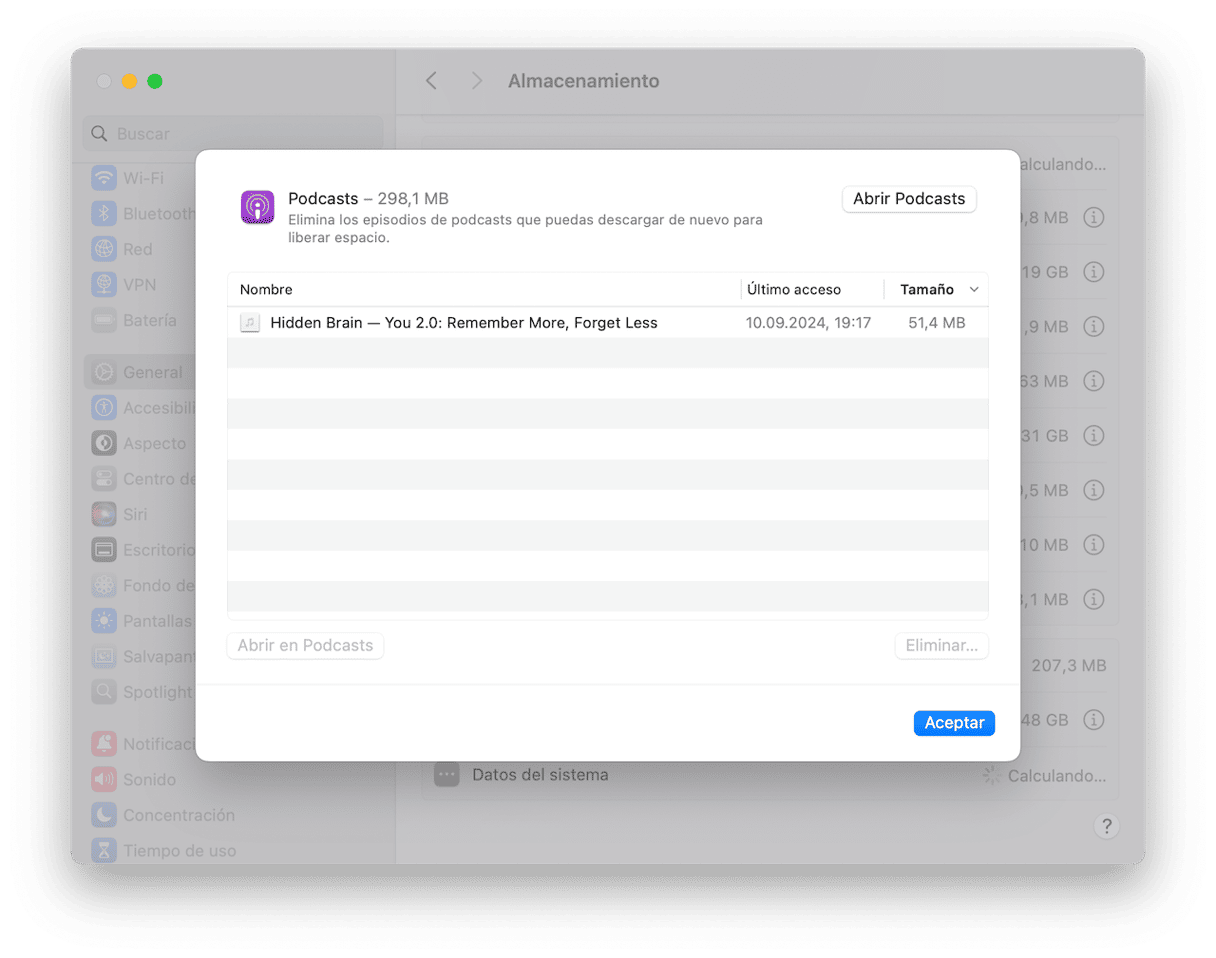Open the Red network globe icon
Viewport: 1216px width, 958px height.
pos(104,249)
